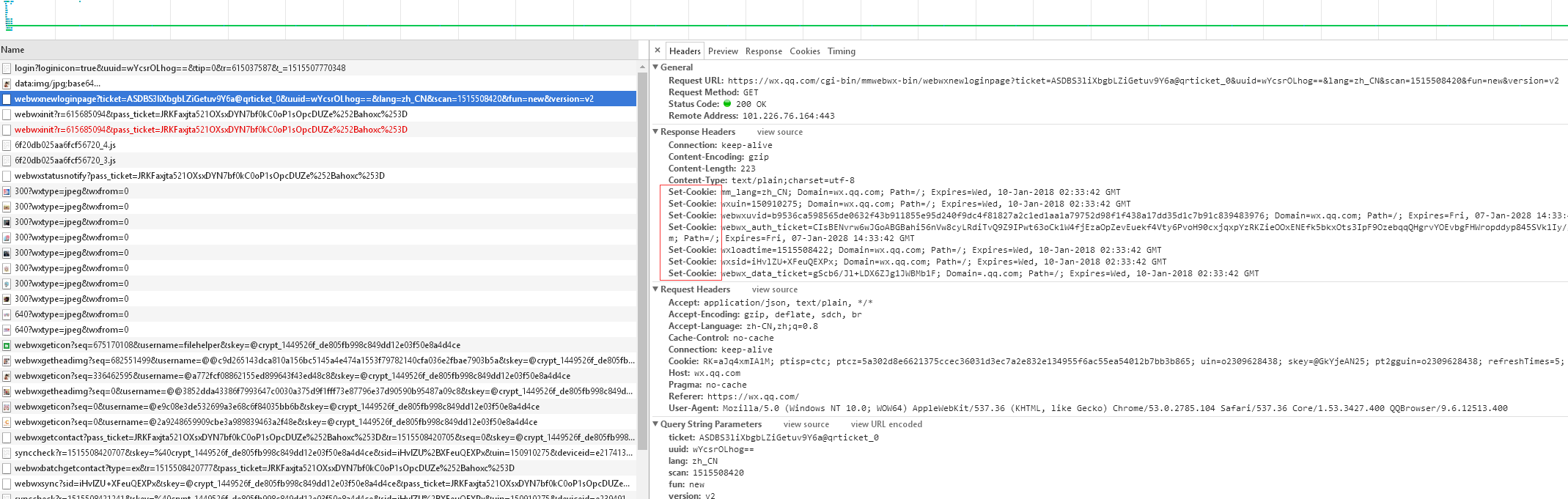This screenshot has width=1568, height=499.
Task: Click the Set-Cookie wxloadtime=1515508422 line
Action: [x=915, y=250]
